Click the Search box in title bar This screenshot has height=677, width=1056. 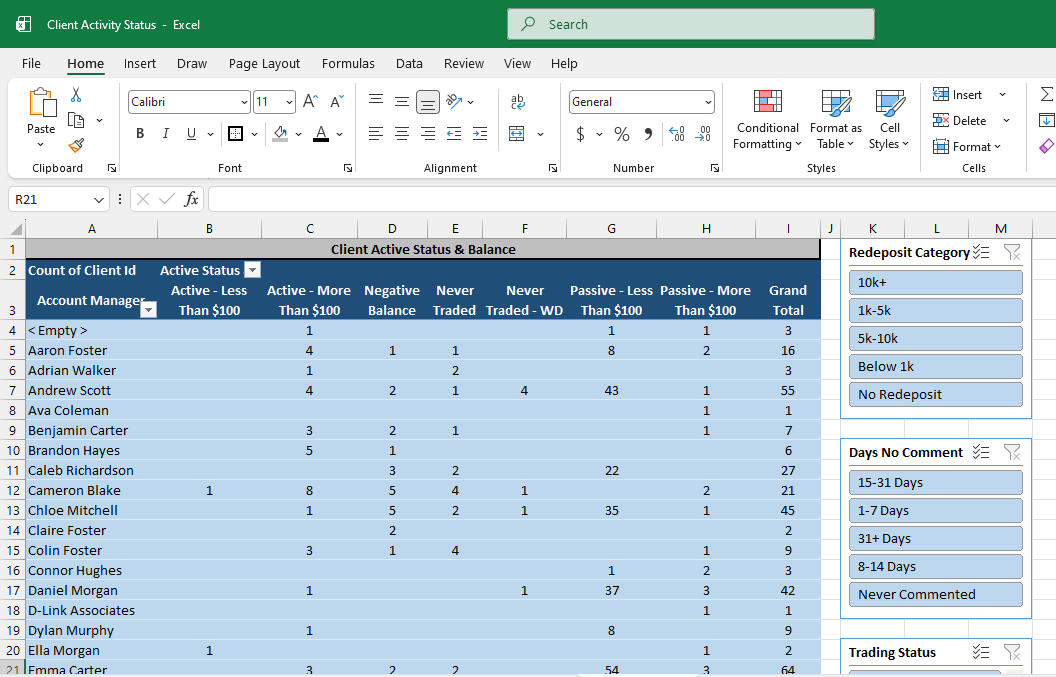691,24
